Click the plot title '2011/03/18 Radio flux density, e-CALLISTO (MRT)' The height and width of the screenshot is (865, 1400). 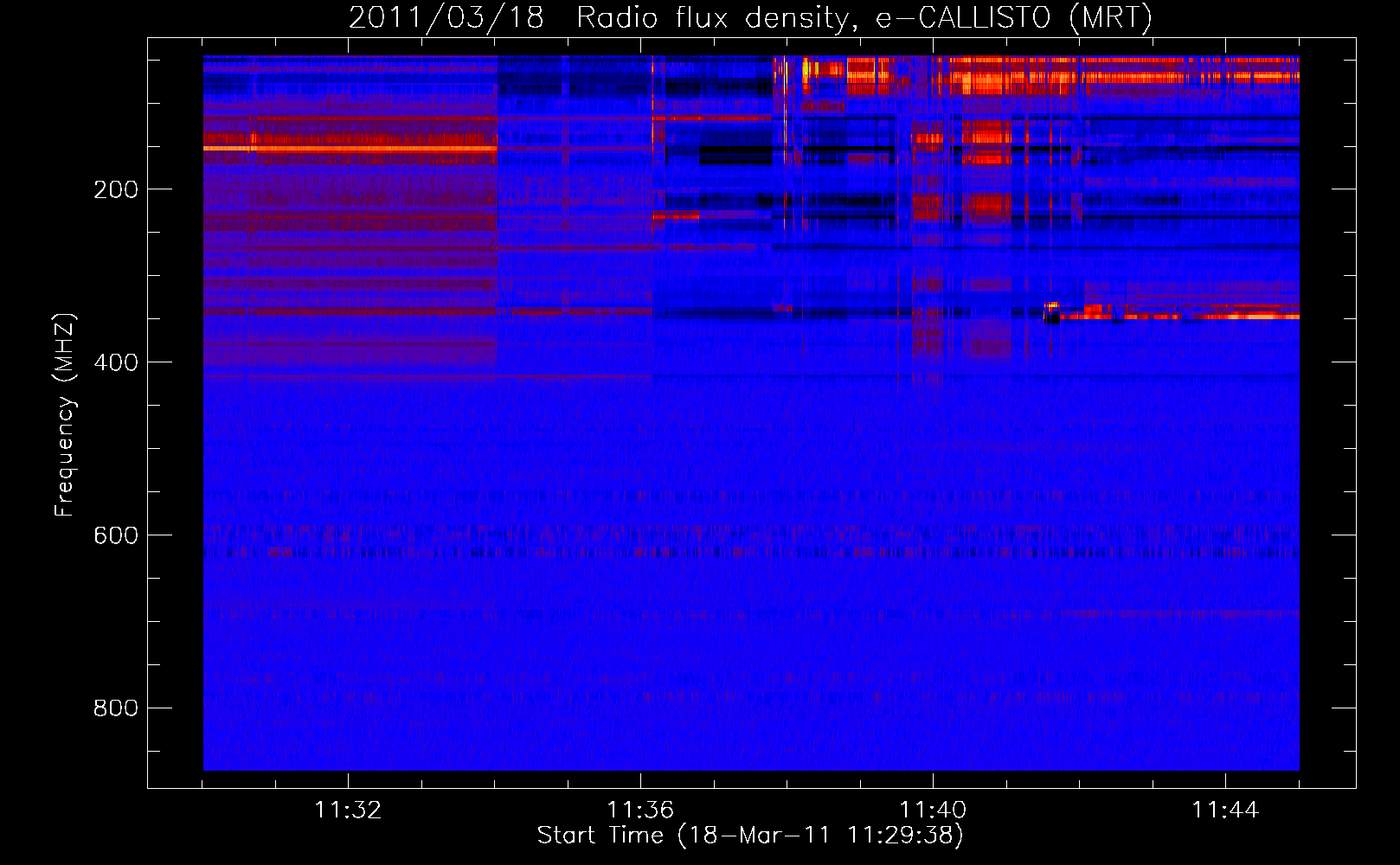click(x=750, y=18)
